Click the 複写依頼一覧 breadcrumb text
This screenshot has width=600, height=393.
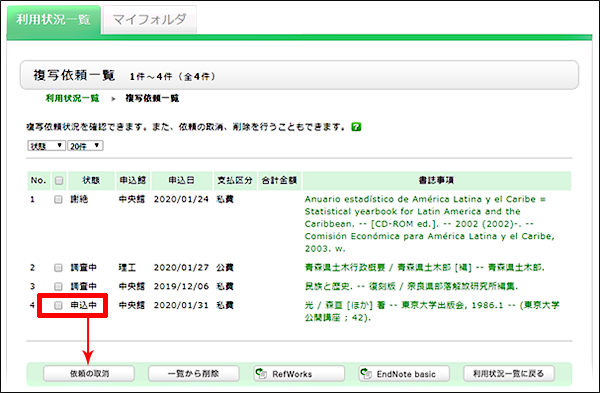point(152,98)
